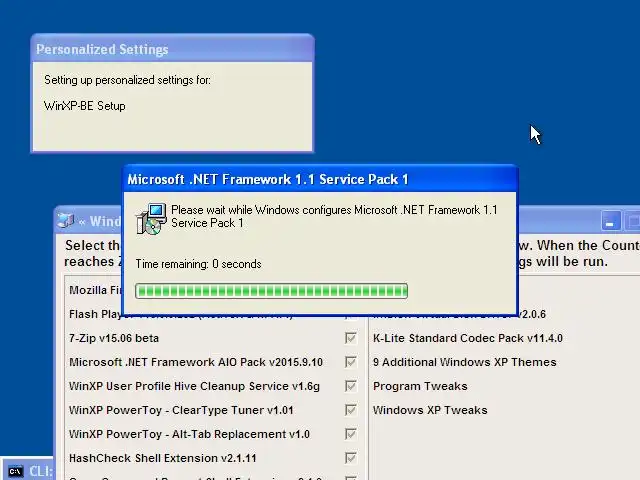Select WinXP User Profile Hive Cleanup entry
This screenshot has height=480, width=640.
(194, 386)
